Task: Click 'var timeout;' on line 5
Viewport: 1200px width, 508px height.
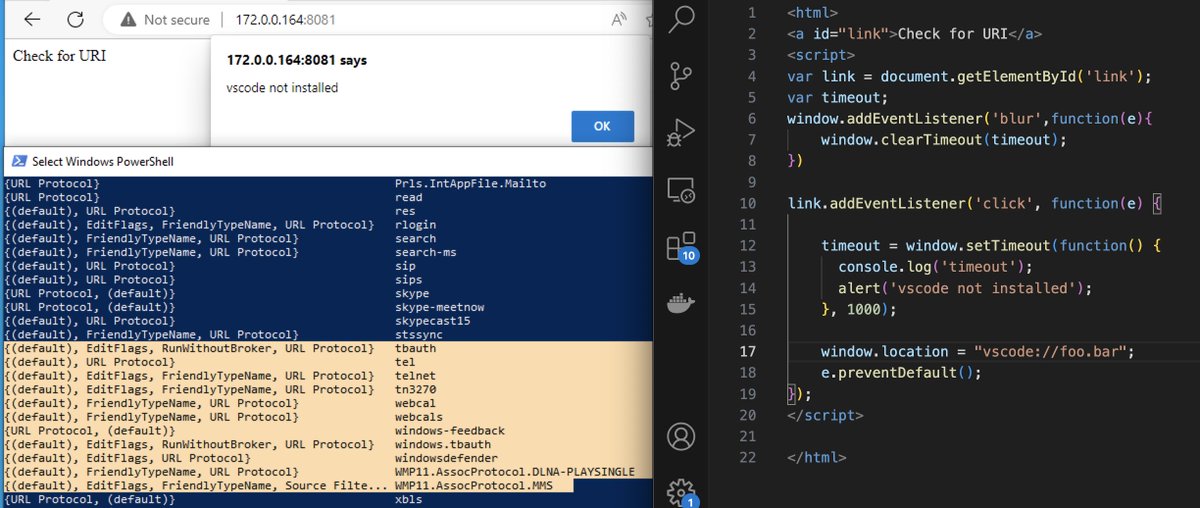Action: [x=838, y=98]
